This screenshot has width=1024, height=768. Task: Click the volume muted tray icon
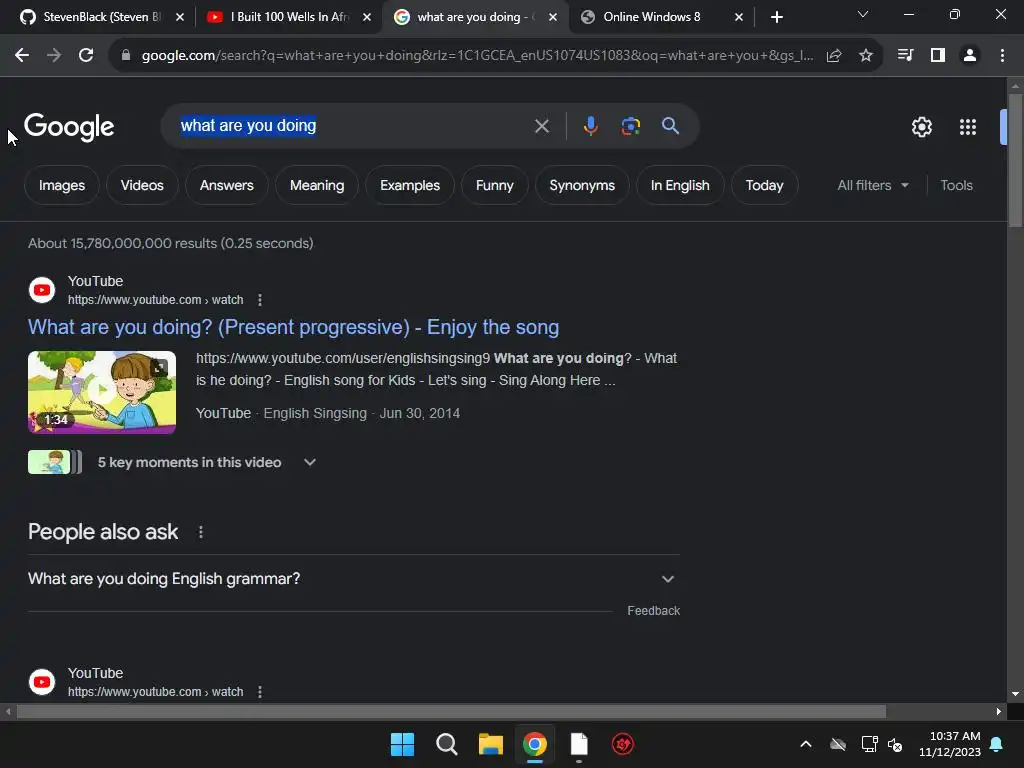click(x=895, y=744)
